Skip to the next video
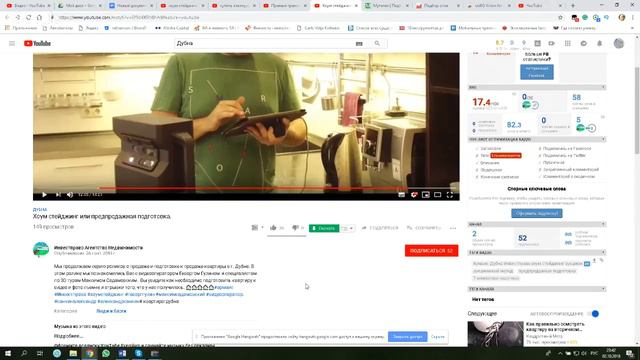The image size is (640, 360). coord(58,195)
